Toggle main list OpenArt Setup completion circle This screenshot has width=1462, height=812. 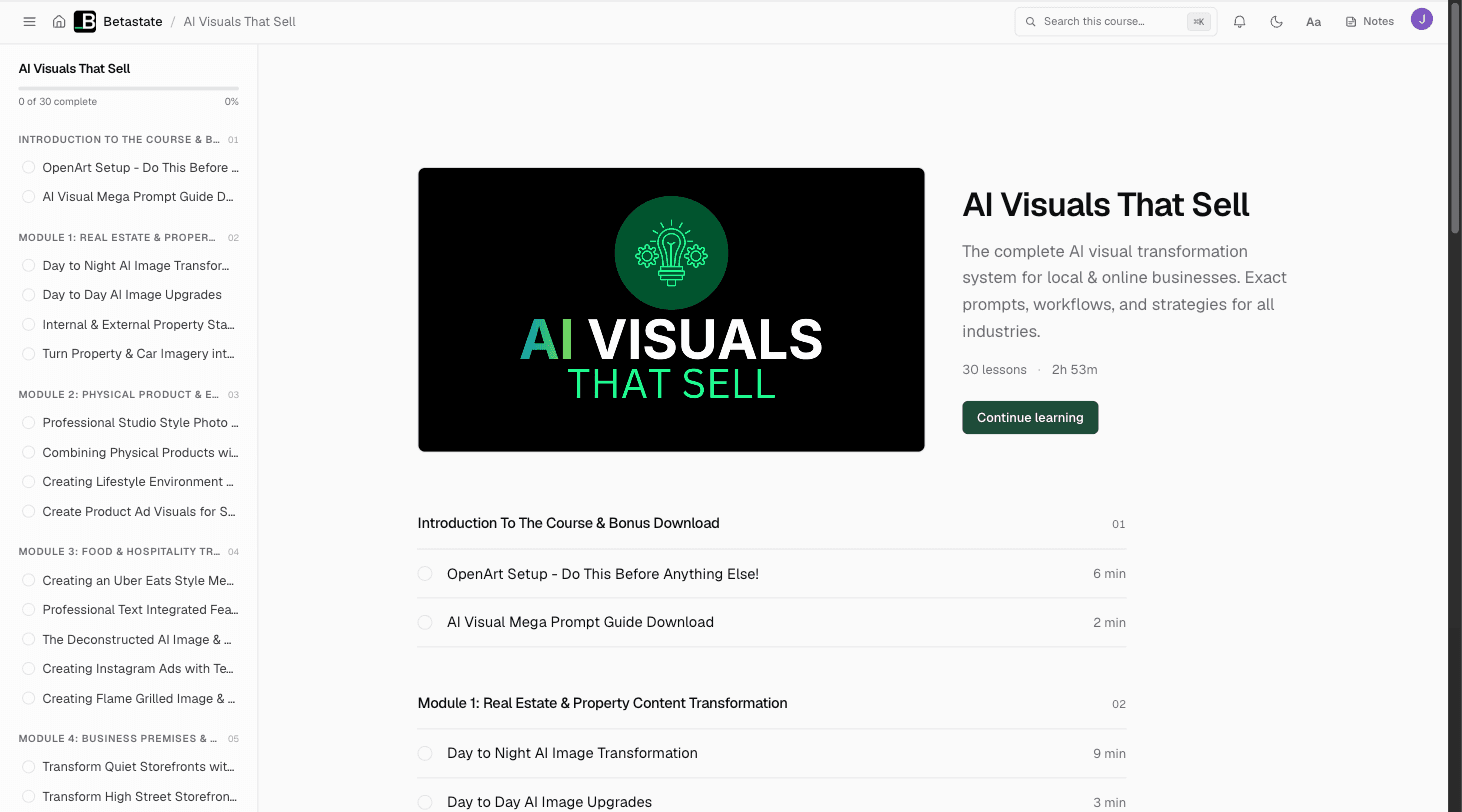pos(425,574)
